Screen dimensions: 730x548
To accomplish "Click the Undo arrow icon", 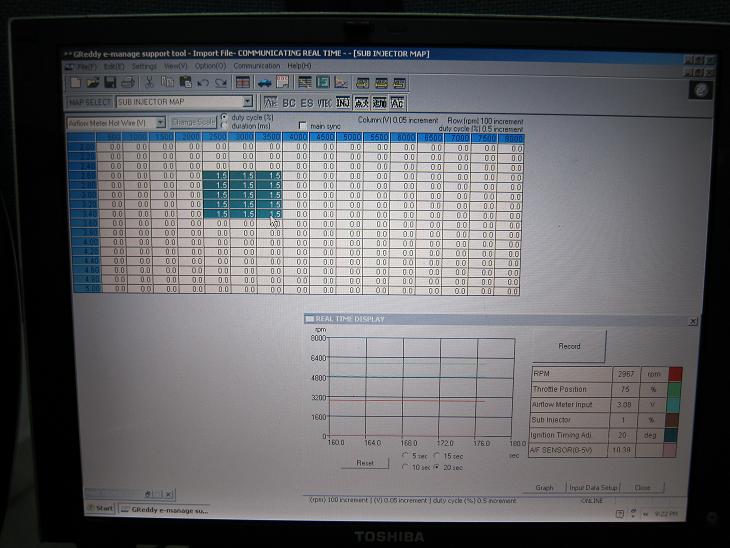I will click(x=203, y=82).
